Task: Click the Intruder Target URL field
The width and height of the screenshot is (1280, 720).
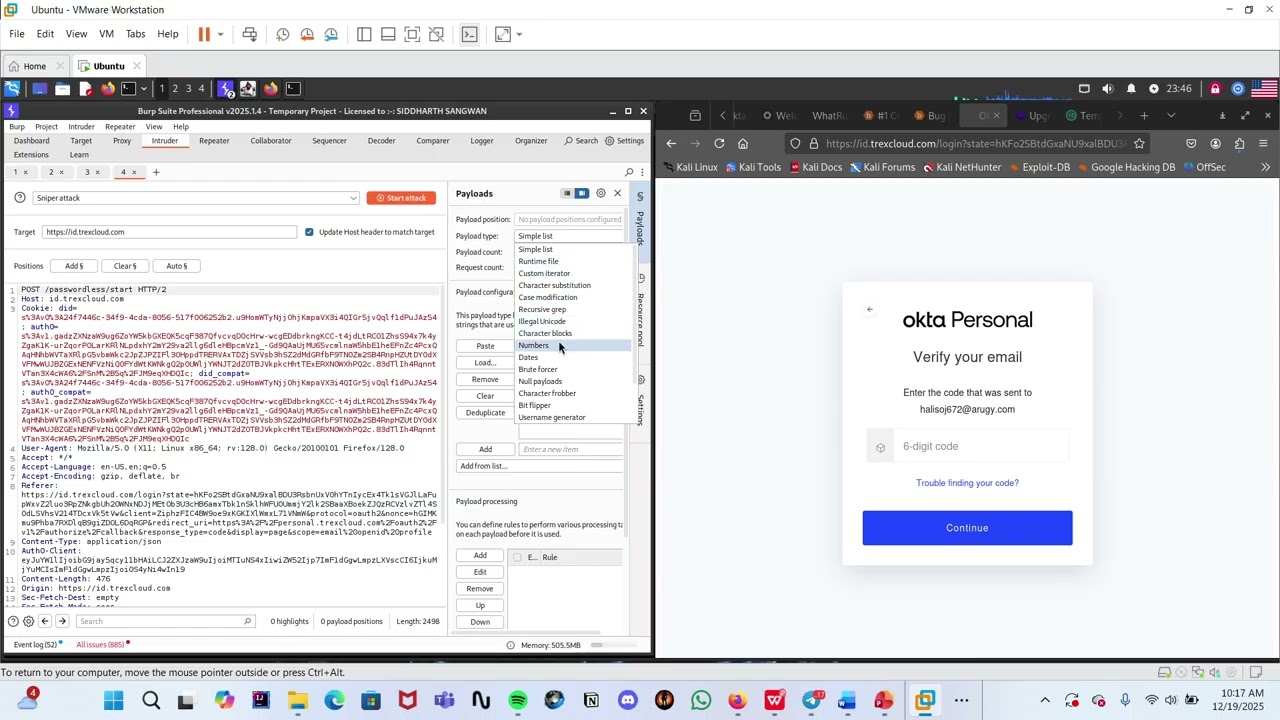Action: 169,232
